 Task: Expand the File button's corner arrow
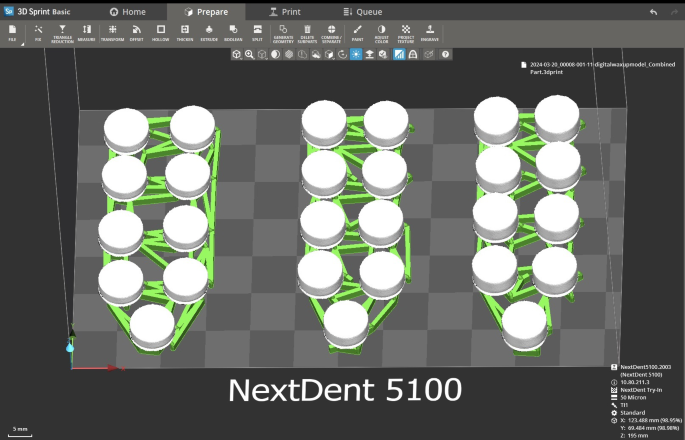21,44
